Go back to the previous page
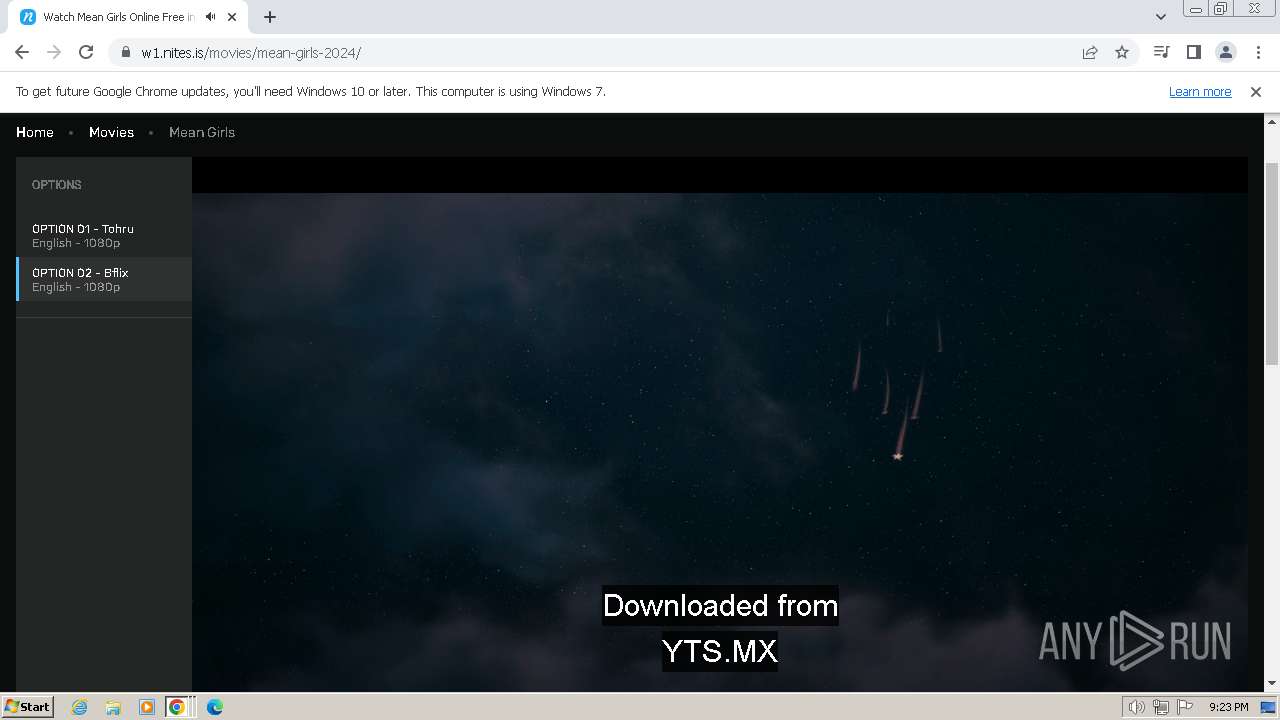This screenshot has height=720, width=1280. coord(22,52)
